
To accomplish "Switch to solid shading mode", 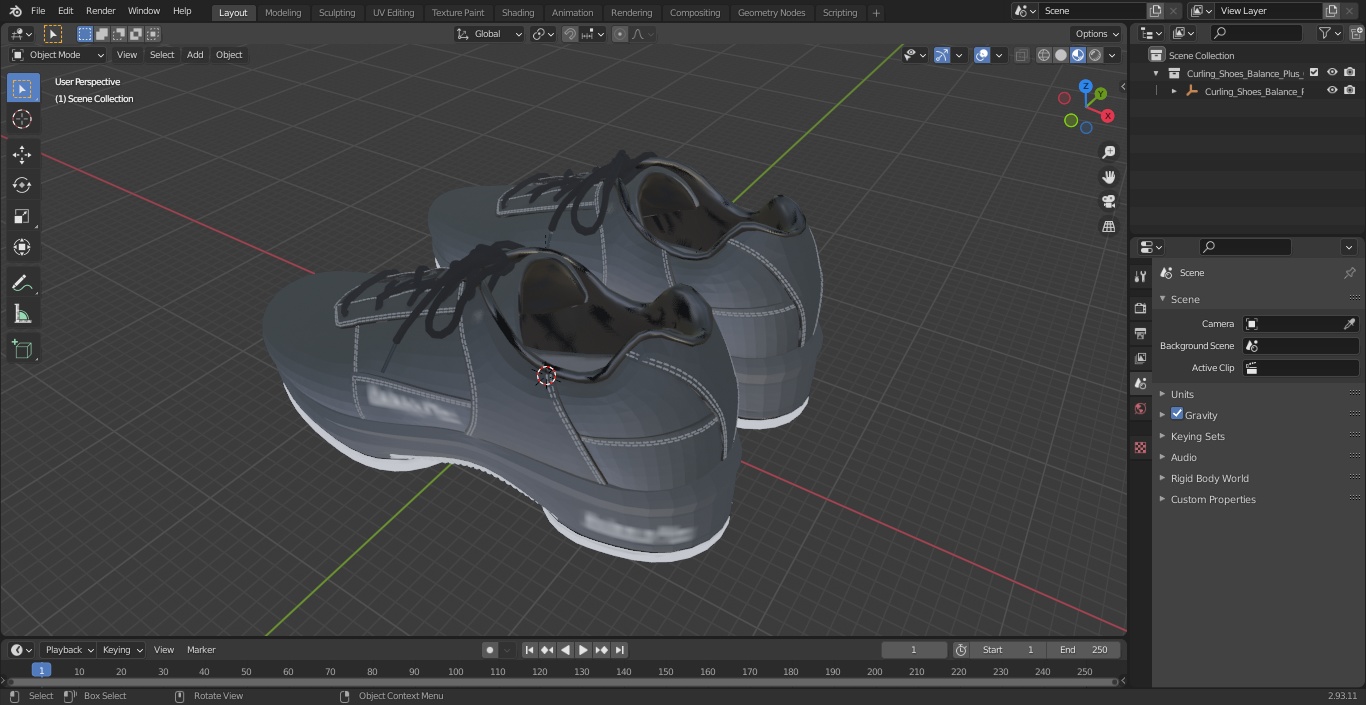I will 1061,55.
